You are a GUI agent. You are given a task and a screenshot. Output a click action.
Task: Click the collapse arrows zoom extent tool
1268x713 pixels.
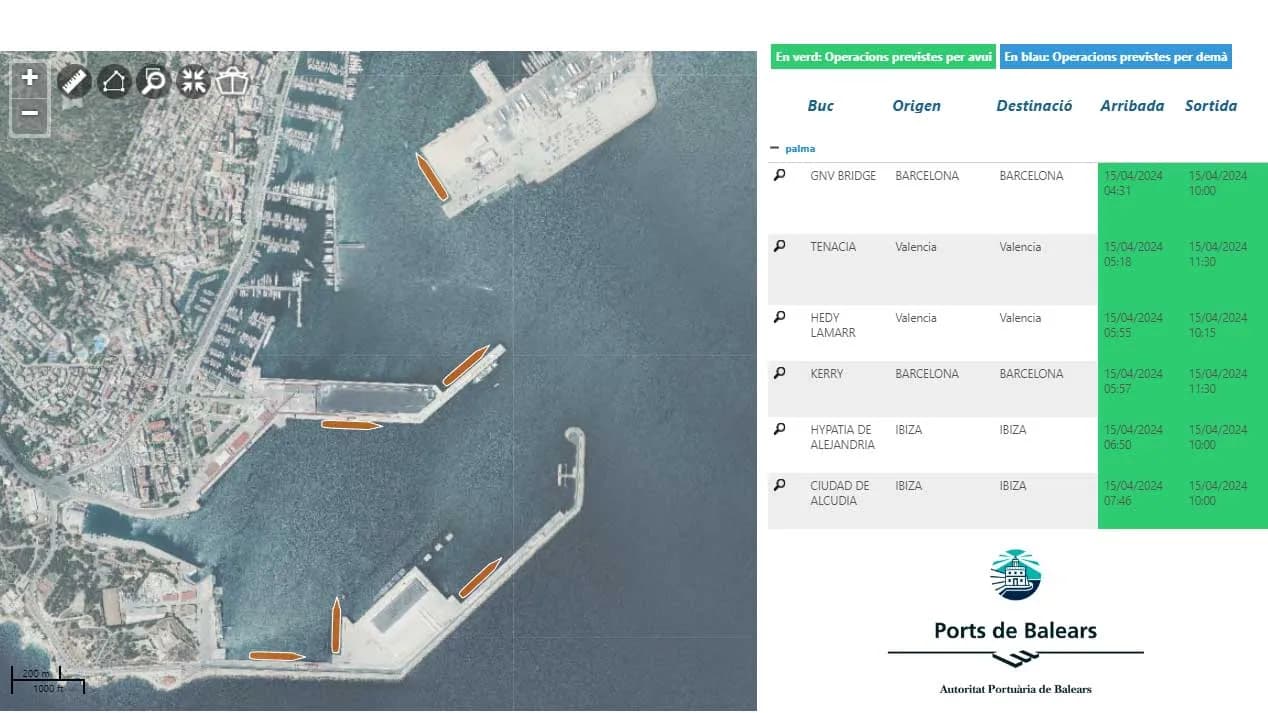(x=193, y=81)
